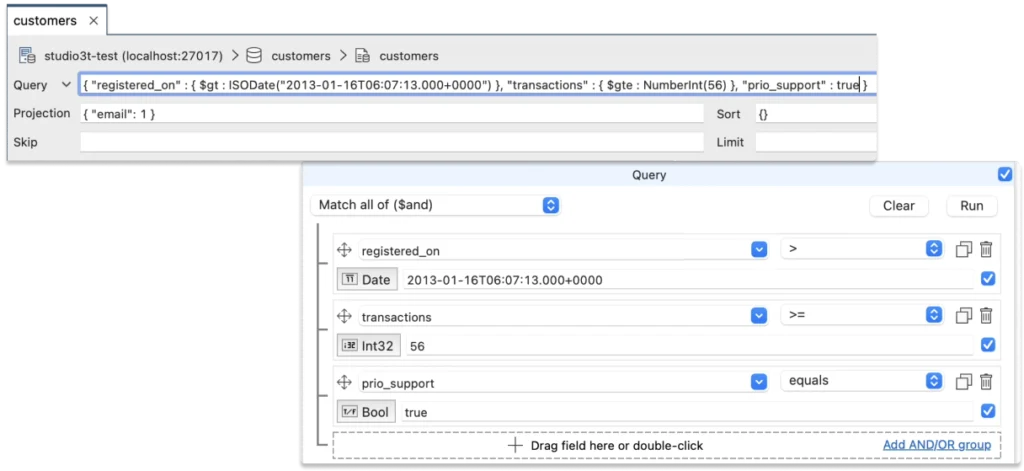This screenshot has width=1024, height=471.
Task: Click the Drag field here or double-click area
Action: (666, 446)
